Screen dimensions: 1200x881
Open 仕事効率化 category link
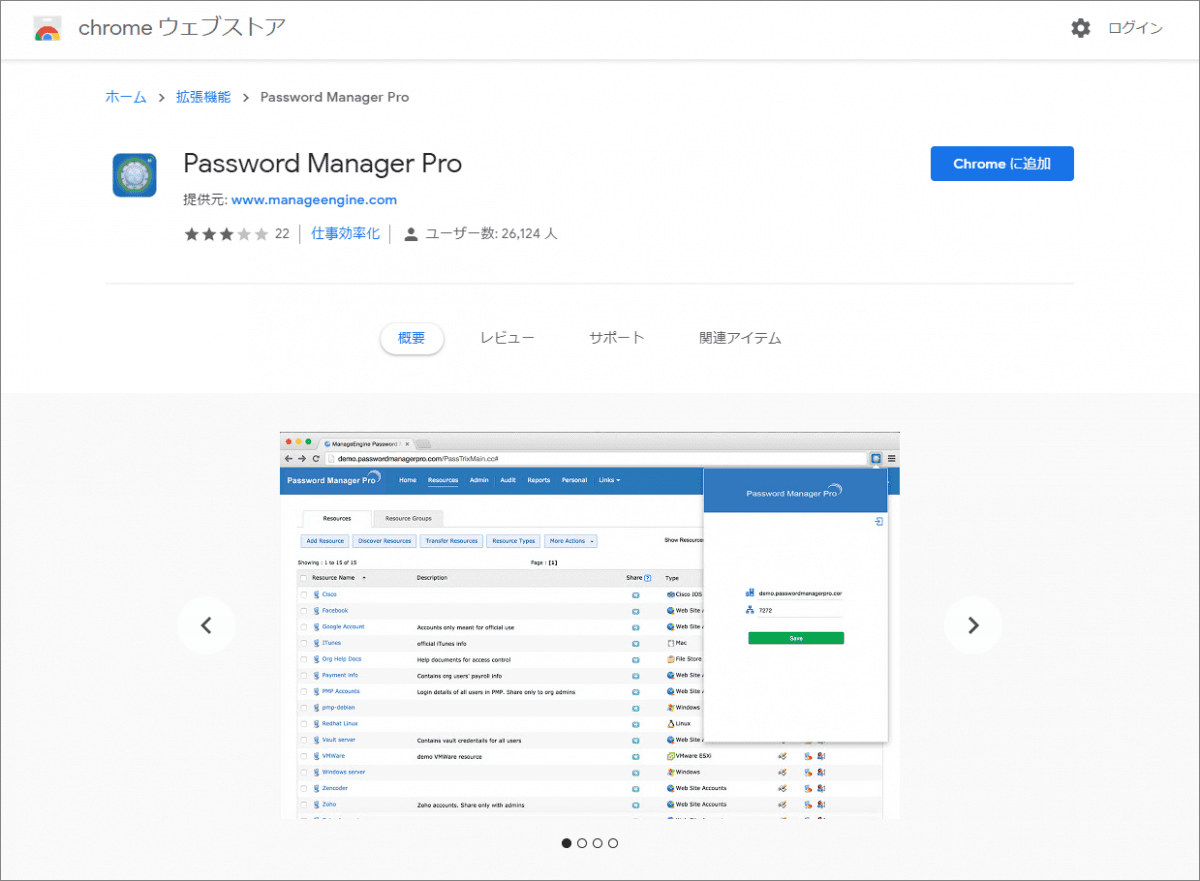345,234
